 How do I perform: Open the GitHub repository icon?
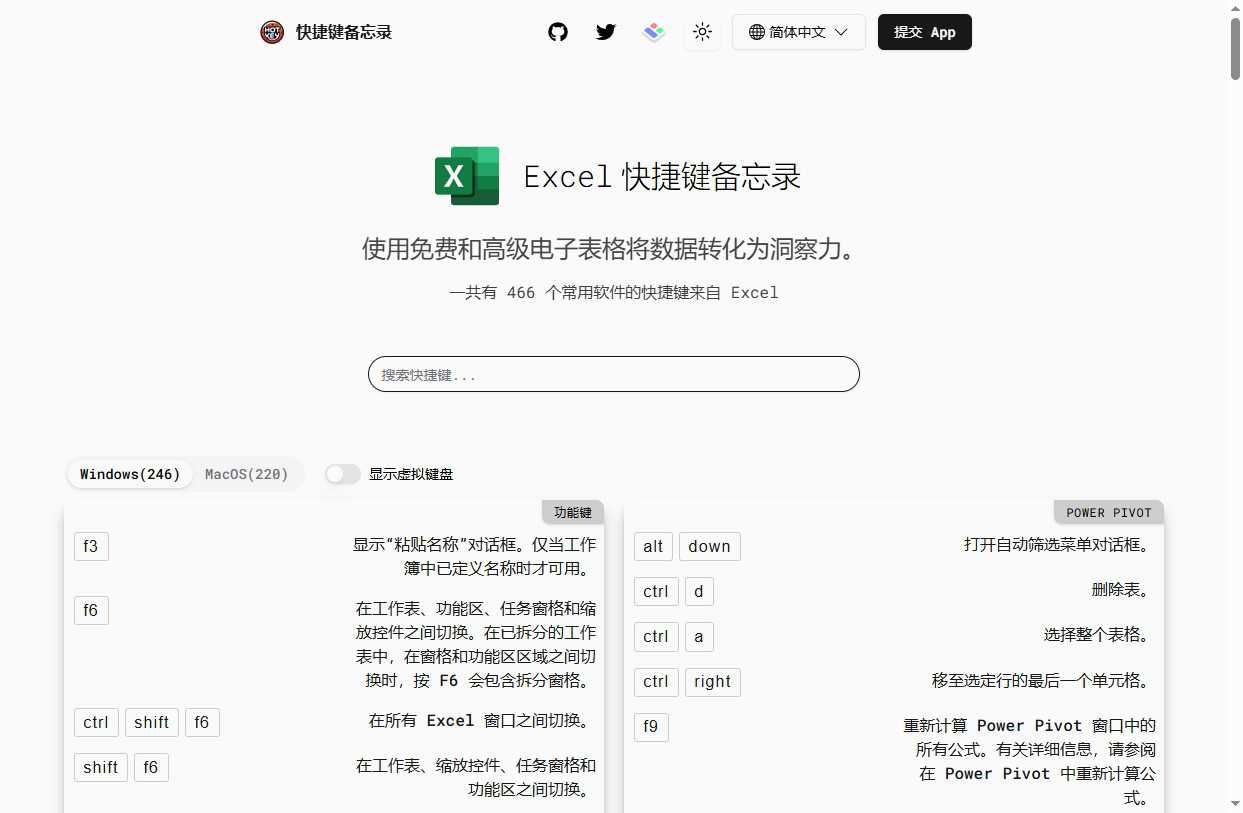coord(557,32)
